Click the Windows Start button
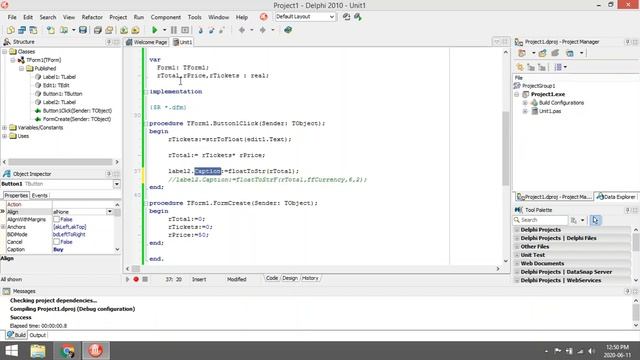 pyautogui.click(x=11, y=351)
